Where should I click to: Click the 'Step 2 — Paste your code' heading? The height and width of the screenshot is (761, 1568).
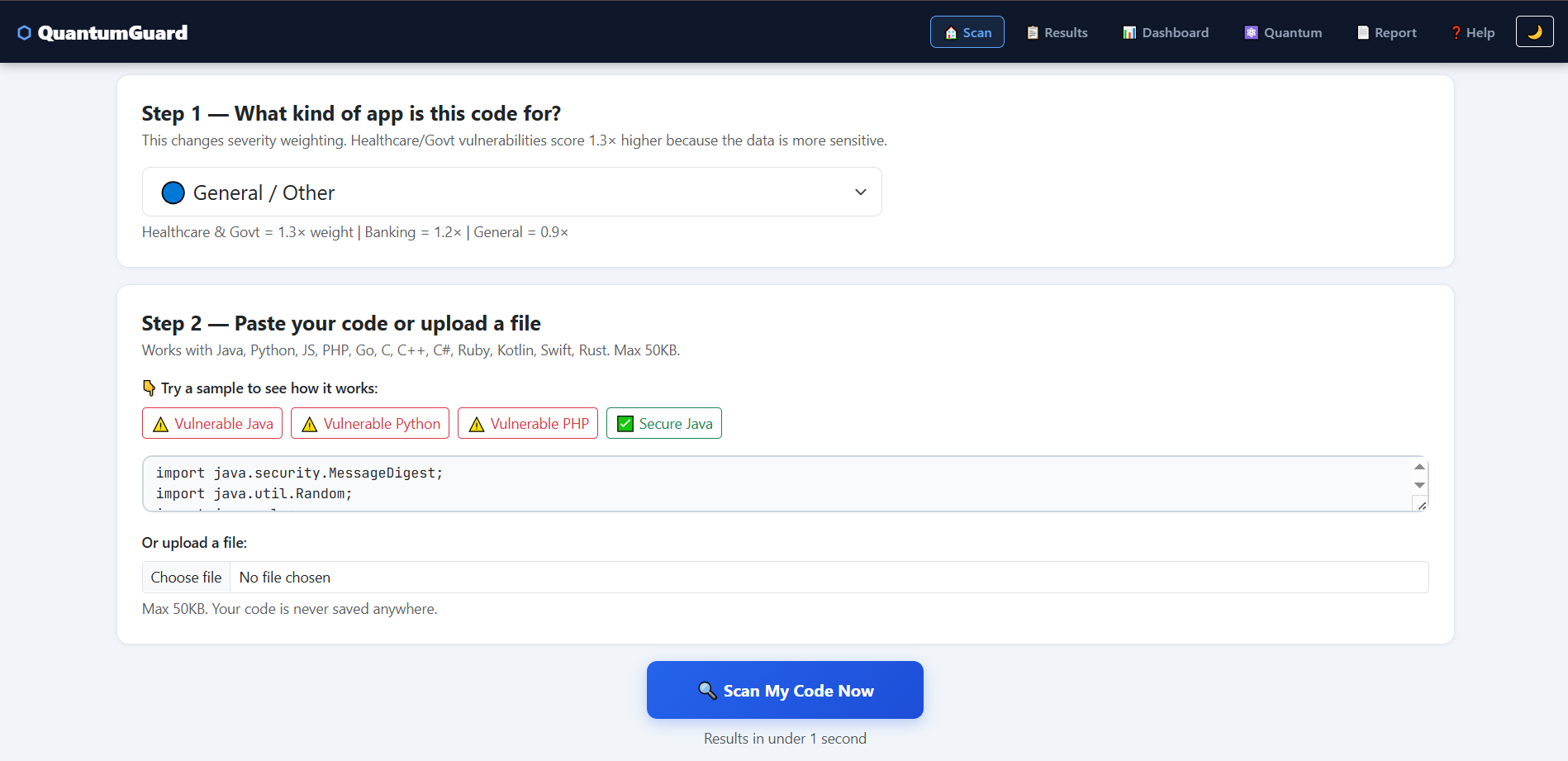[341, 323]
